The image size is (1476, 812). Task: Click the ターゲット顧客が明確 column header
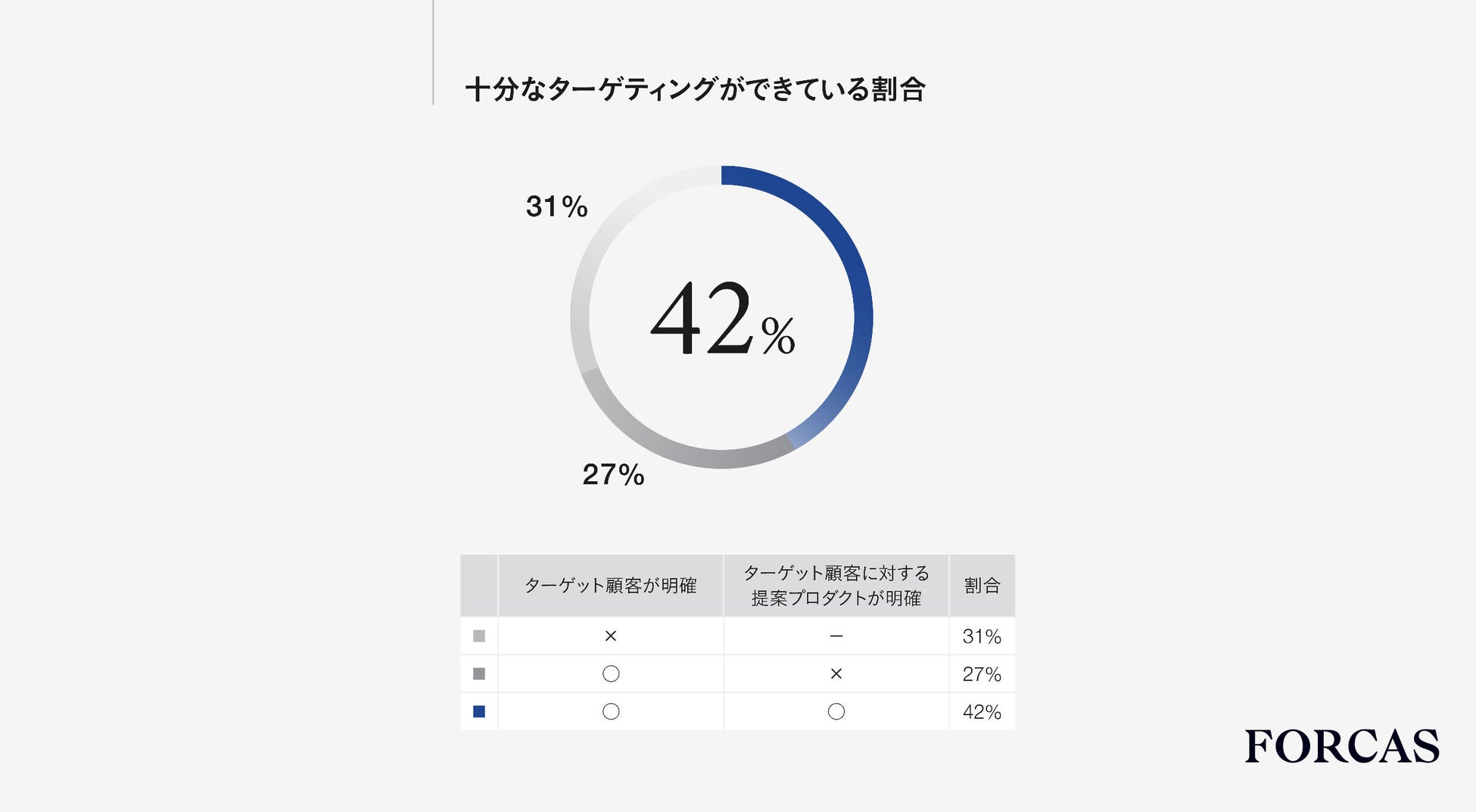click(610, 586)
